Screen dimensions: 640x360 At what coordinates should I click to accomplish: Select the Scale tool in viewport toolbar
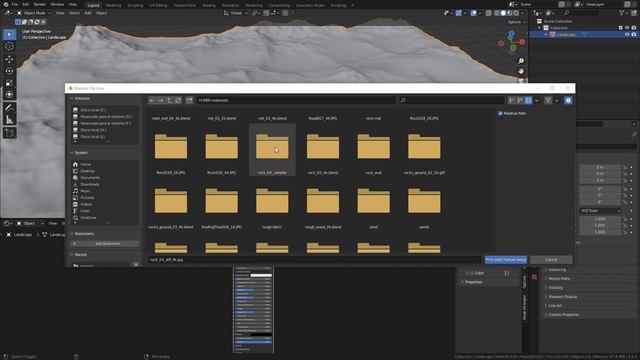9,83
